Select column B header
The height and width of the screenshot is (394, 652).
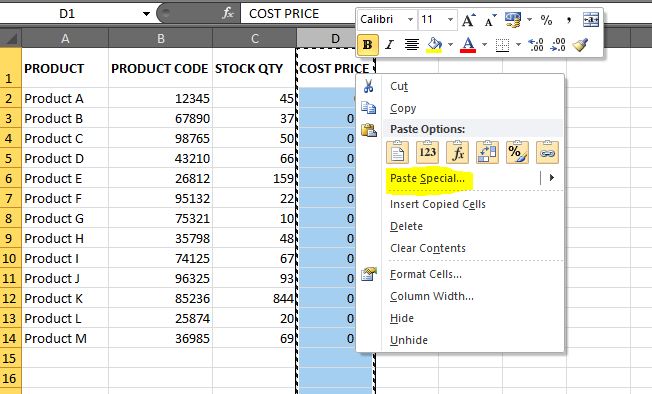pyautogui.click(x=161, y=38)
